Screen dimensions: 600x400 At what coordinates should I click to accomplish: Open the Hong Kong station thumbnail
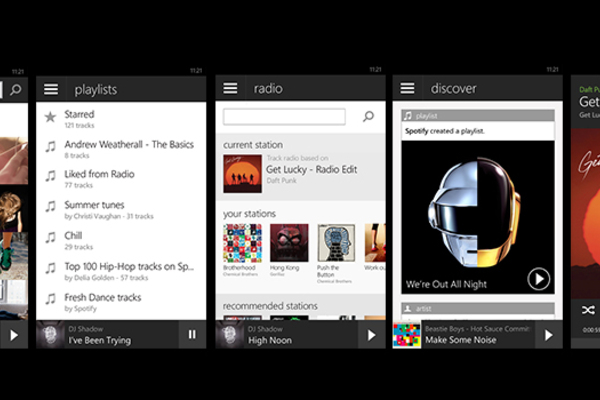click(x=289, y=243)
